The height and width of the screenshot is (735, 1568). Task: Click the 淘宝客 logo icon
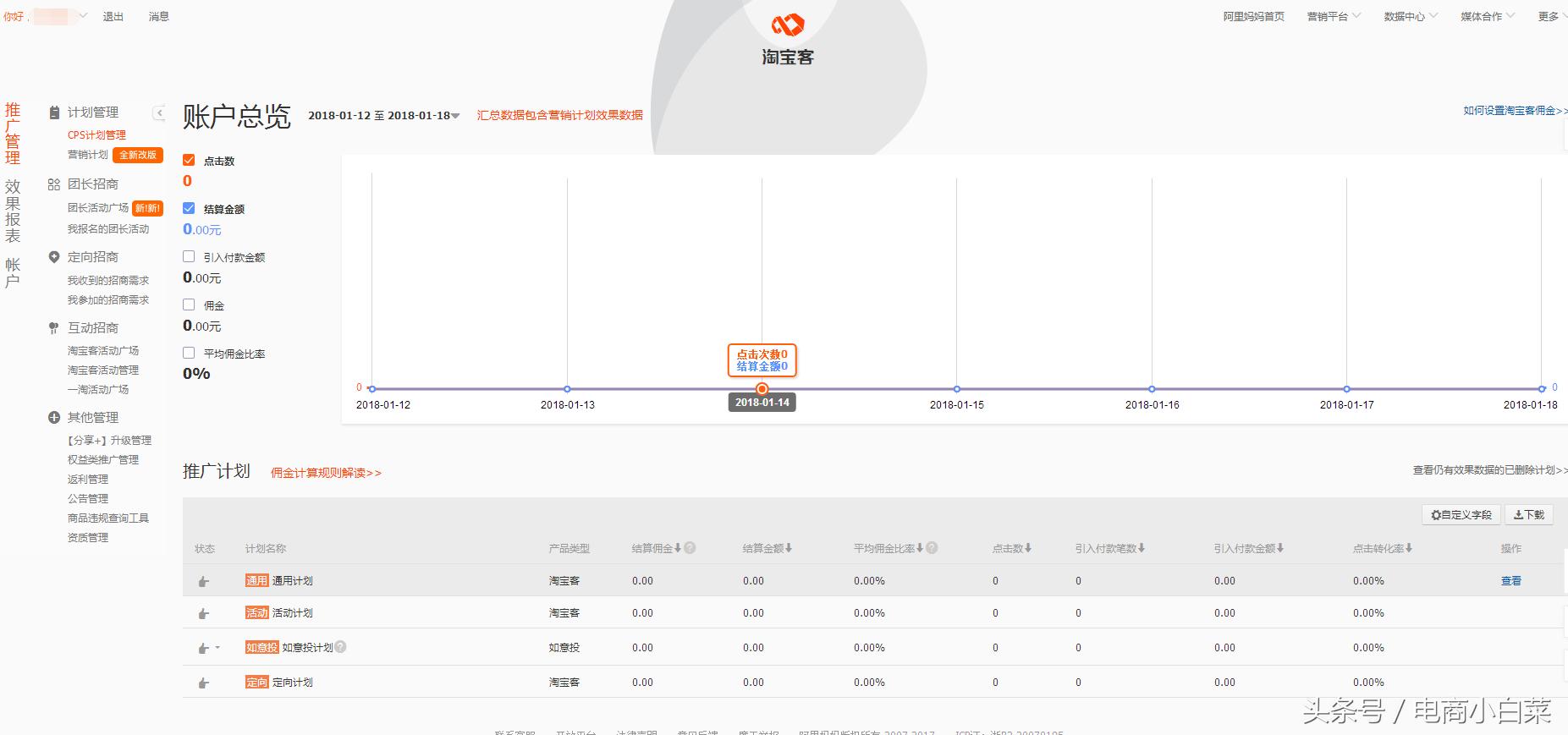click(x=787, y=26)
